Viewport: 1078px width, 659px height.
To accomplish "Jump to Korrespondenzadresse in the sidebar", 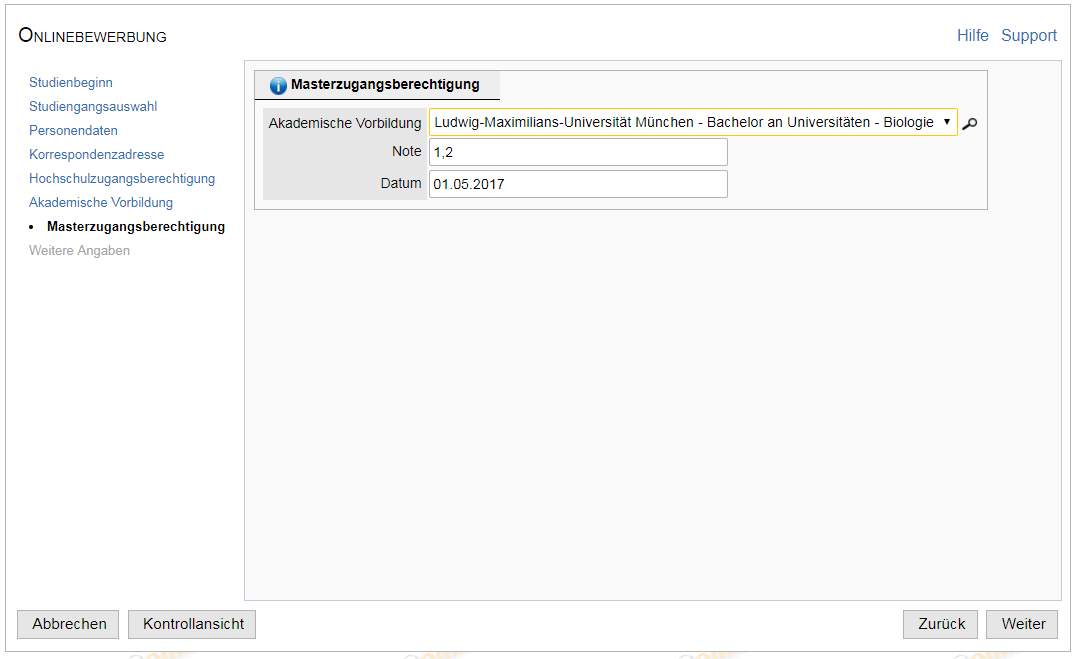I will [96, 155].
